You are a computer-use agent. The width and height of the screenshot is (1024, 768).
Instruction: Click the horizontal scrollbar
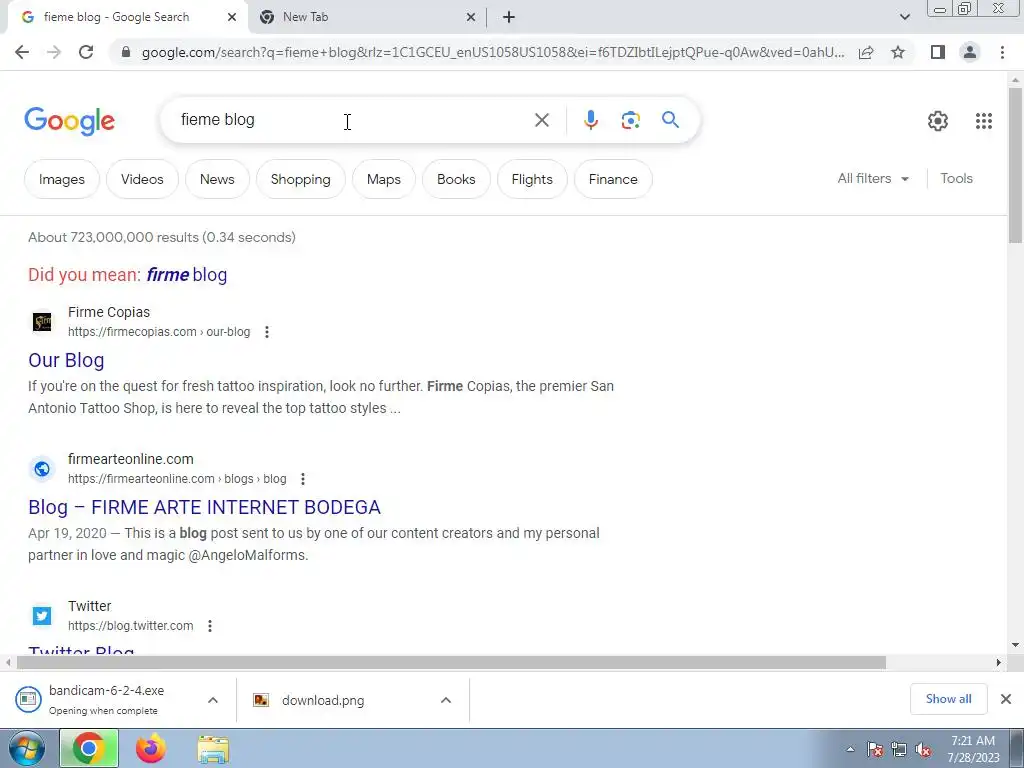[x=451, y=662]
